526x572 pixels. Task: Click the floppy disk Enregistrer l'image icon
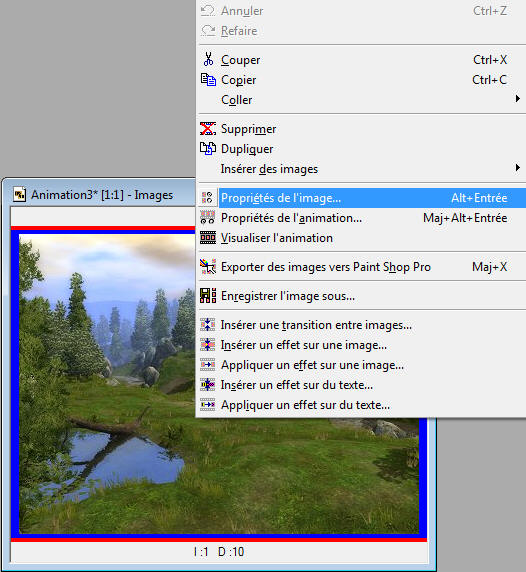(x=208, y=295)
